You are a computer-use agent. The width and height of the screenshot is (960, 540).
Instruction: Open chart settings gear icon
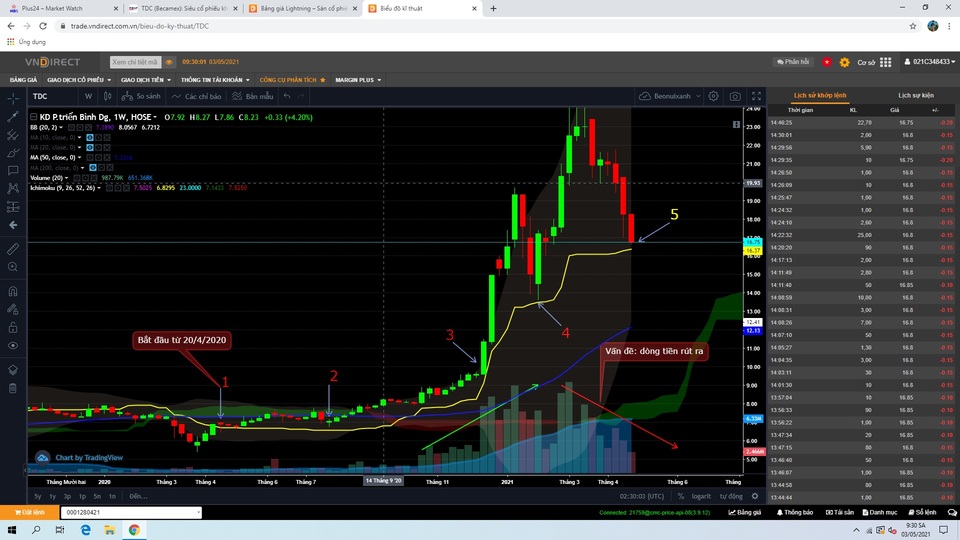pyautogui.click(x=713, y=96)
